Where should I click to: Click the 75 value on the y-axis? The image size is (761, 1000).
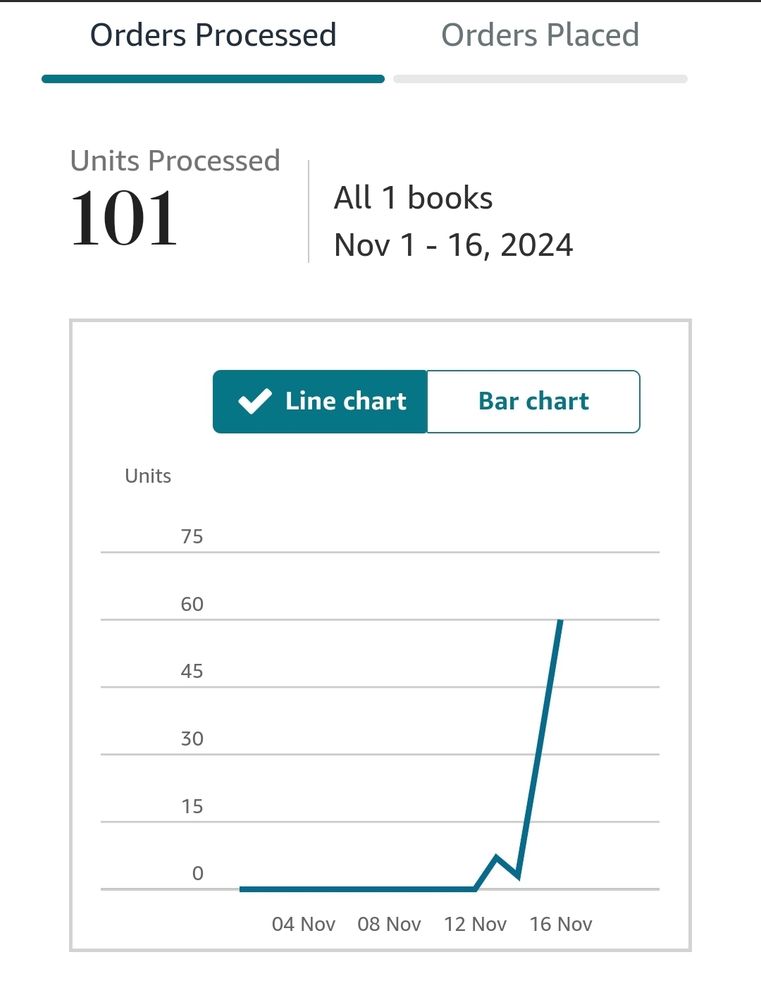tap(192, 536)
